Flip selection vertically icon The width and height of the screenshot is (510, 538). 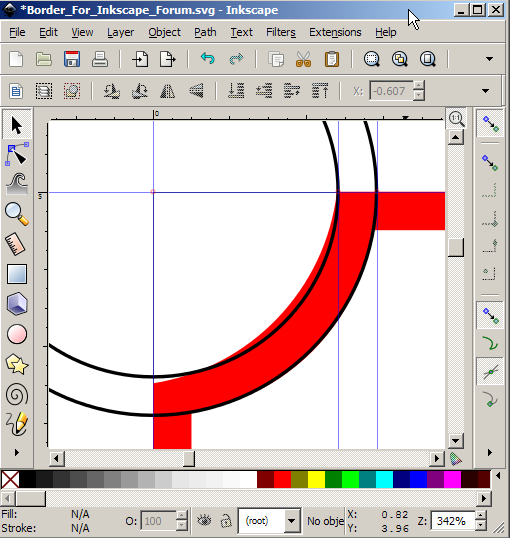pos(196,91)
